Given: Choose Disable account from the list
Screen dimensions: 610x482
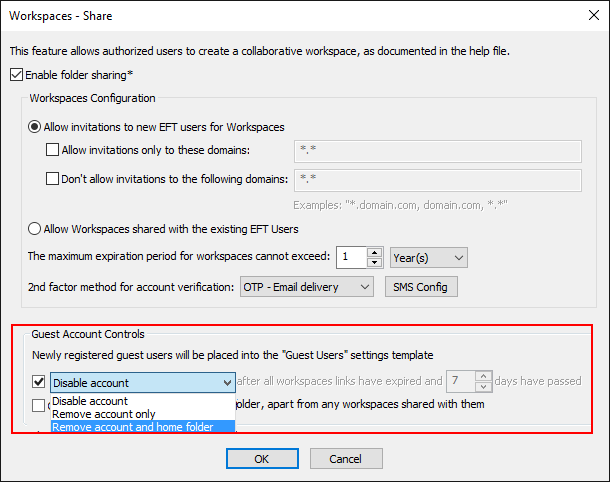Looking at the screenshot, I should [x=90, y=401].
